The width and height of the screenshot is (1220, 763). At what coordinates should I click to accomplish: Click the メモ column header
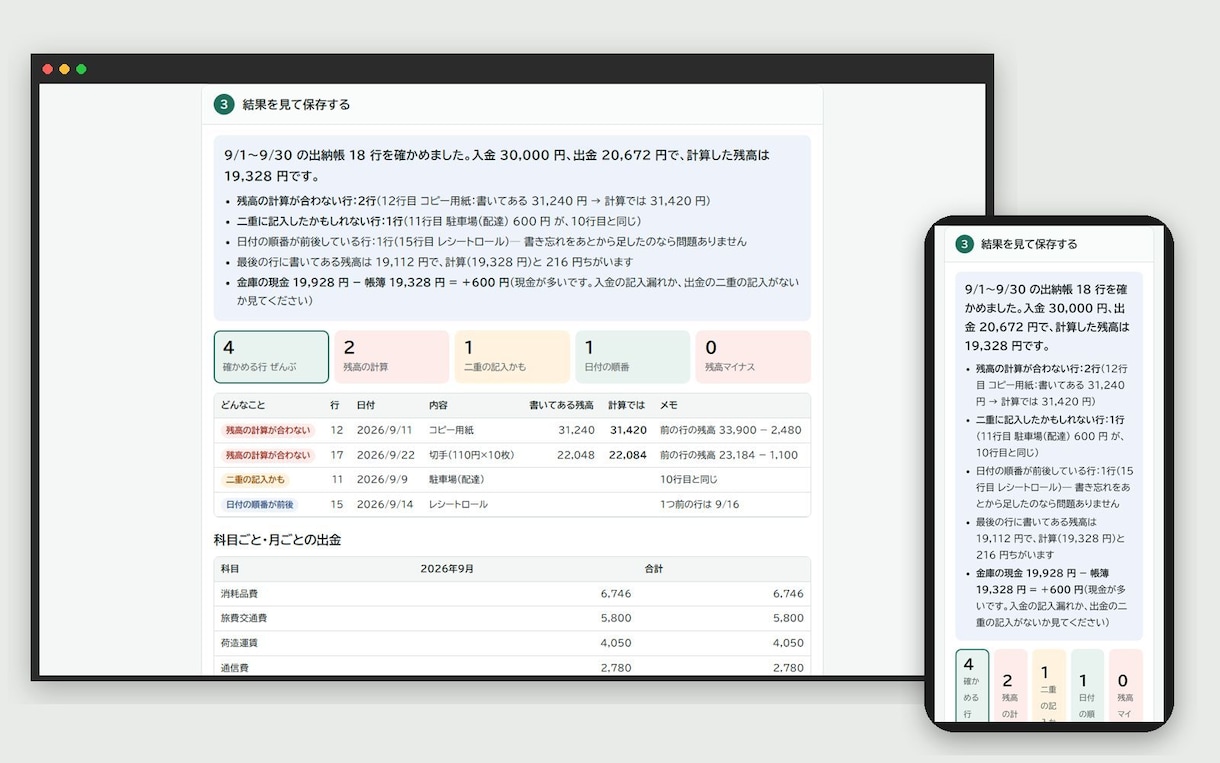(669, 405)
